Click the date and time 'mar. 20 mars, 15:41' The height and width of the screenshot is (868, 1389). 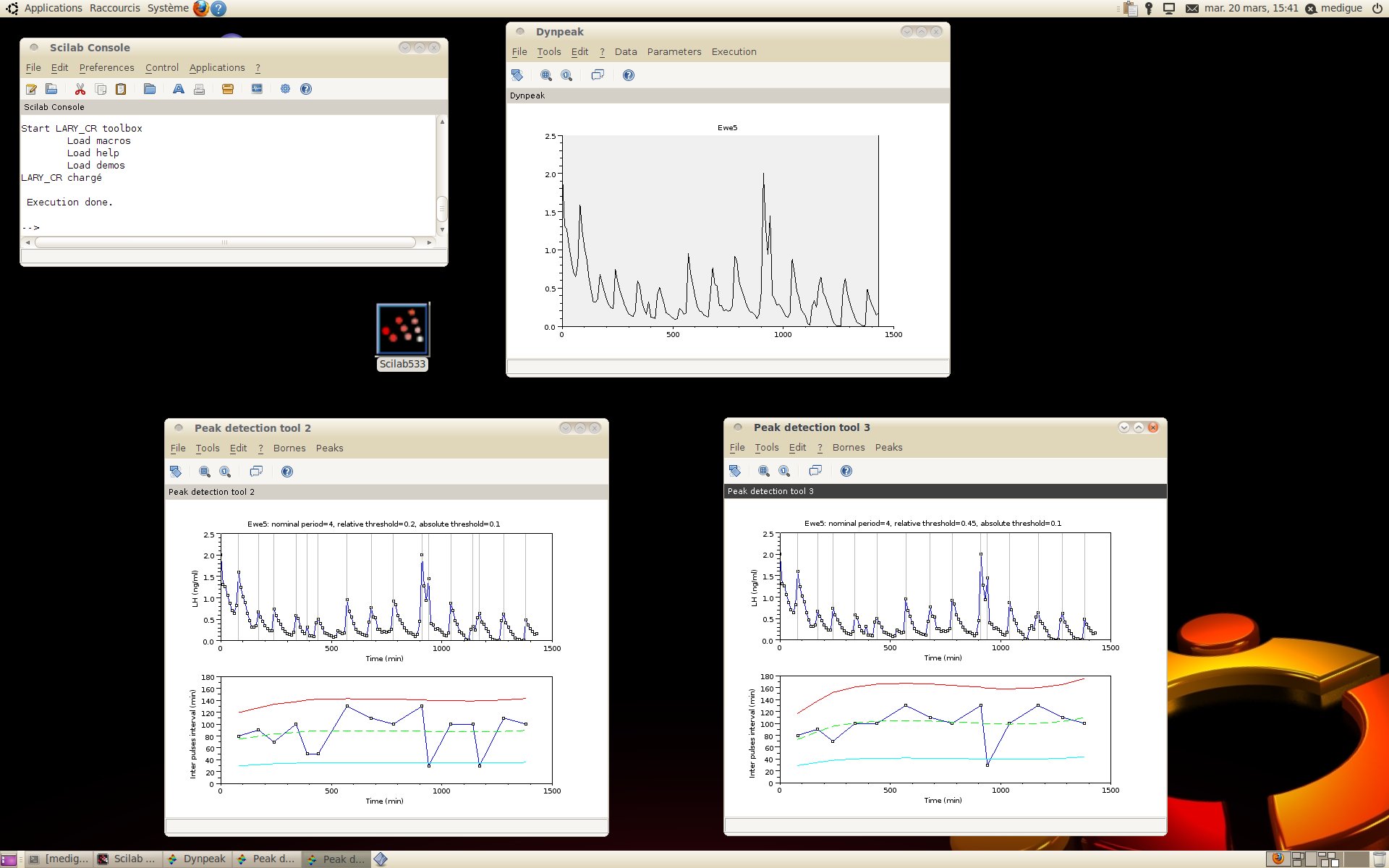(1251, 8)
